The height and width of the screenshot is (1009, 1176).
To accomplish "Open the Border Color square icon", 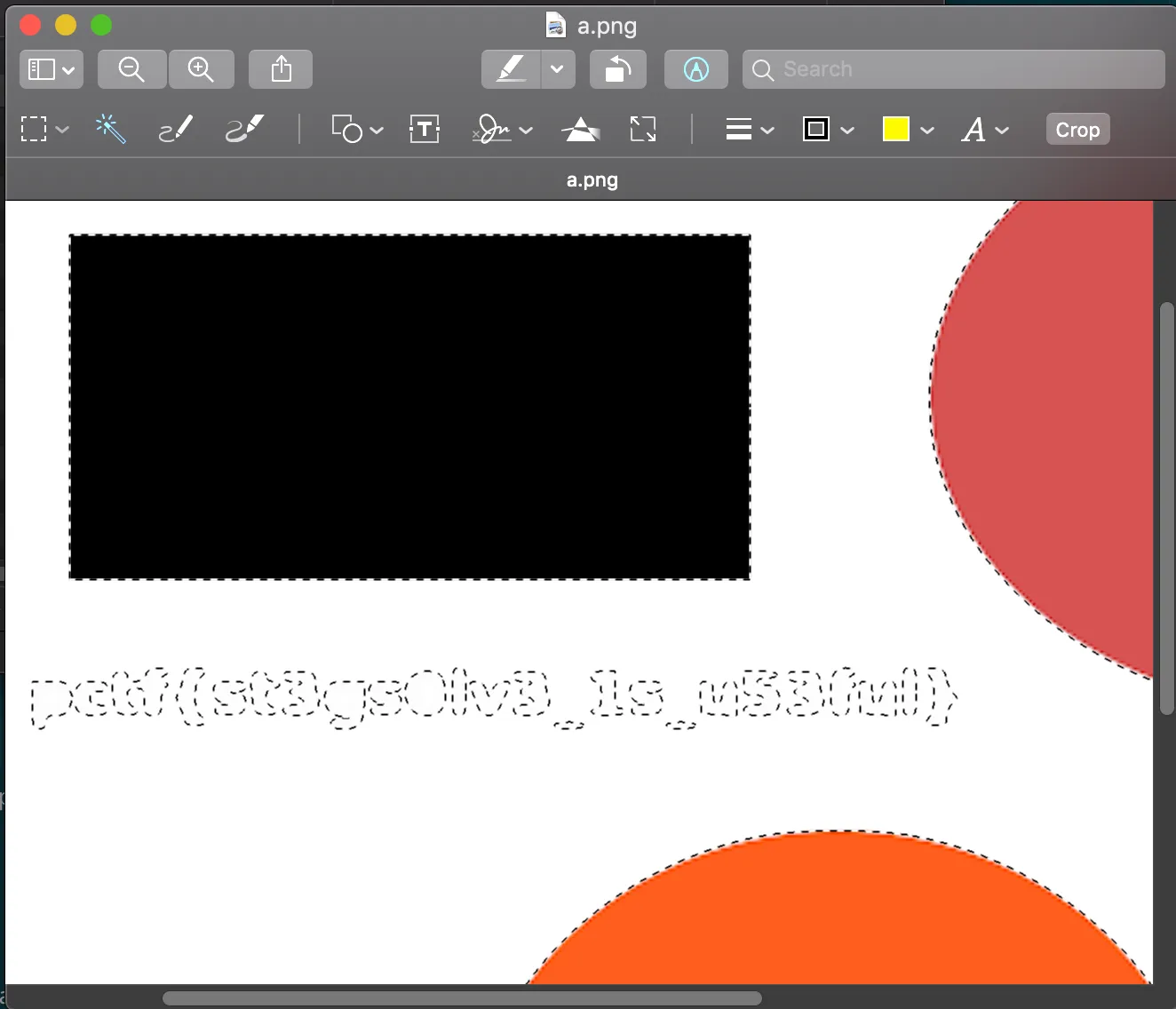I will click(816, 129).
